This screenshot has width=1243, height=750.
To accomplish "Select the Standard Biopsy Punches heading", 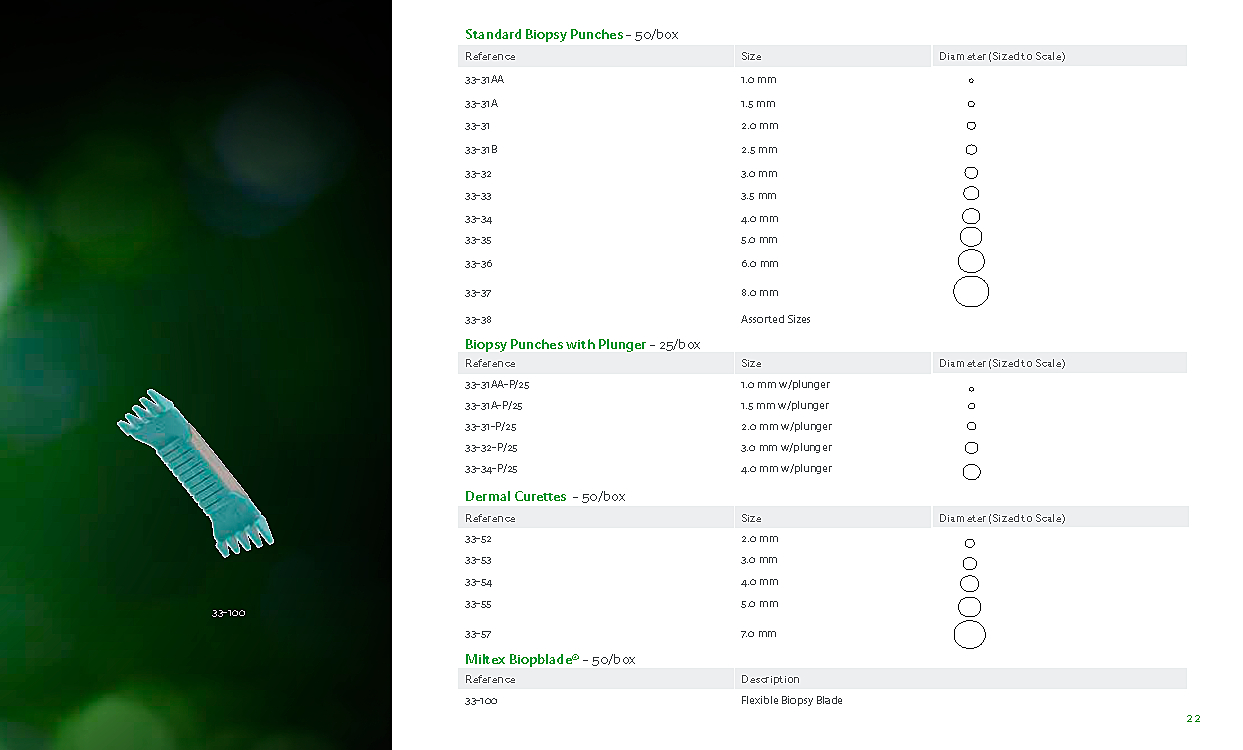I will click(543, 35).
